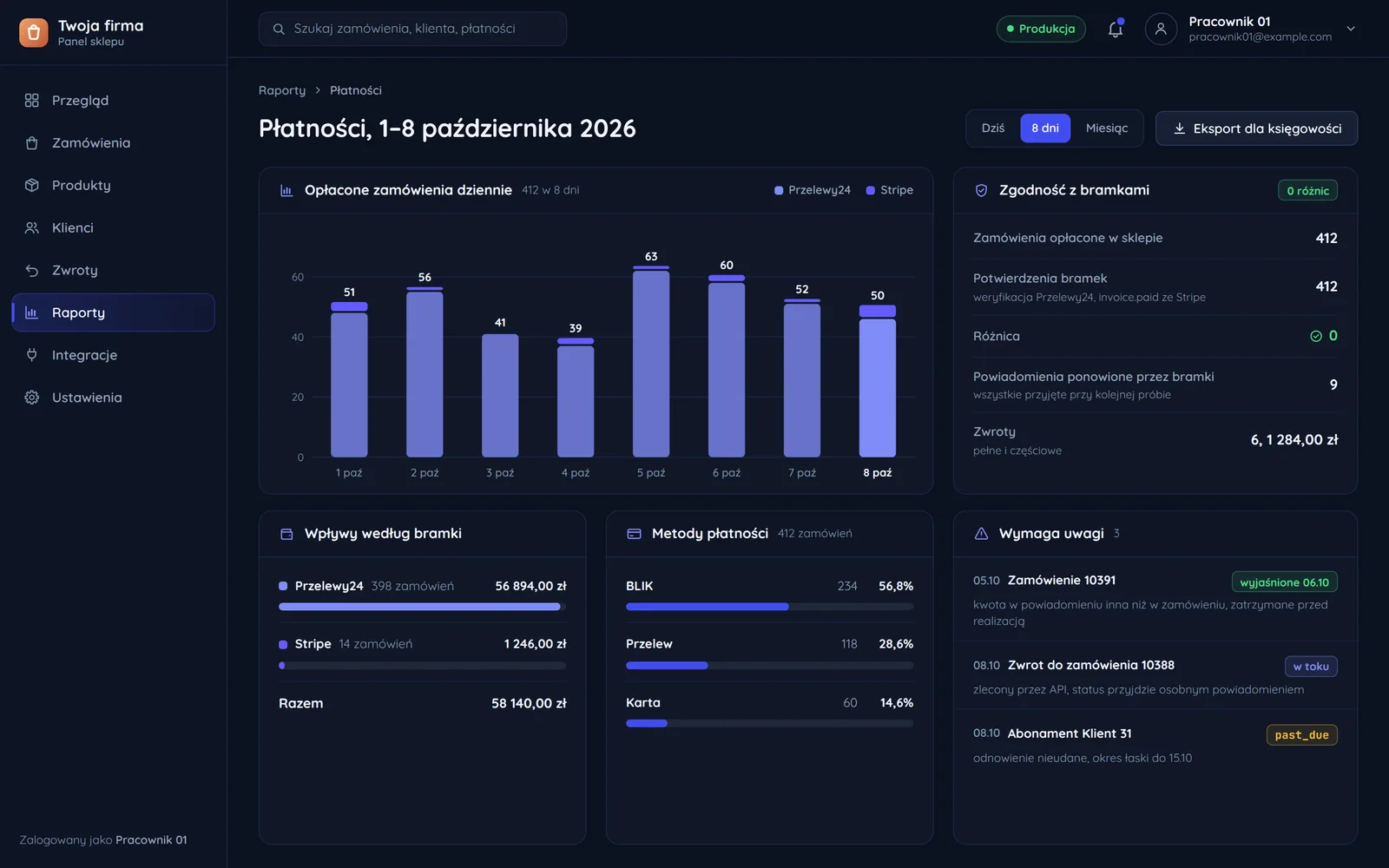This screenshot has width=1389, height=868.
Task: Click the wyjaśnione 06.10 badge
Action: (x=1284, y=582)
